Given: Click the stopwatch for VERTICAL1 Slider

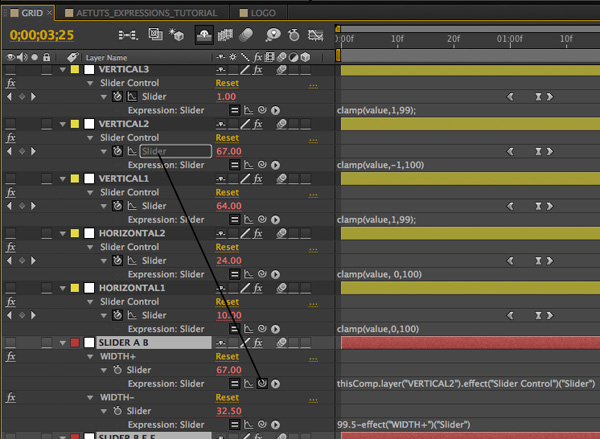Looking at the screenshot, I should click(117, 206).
